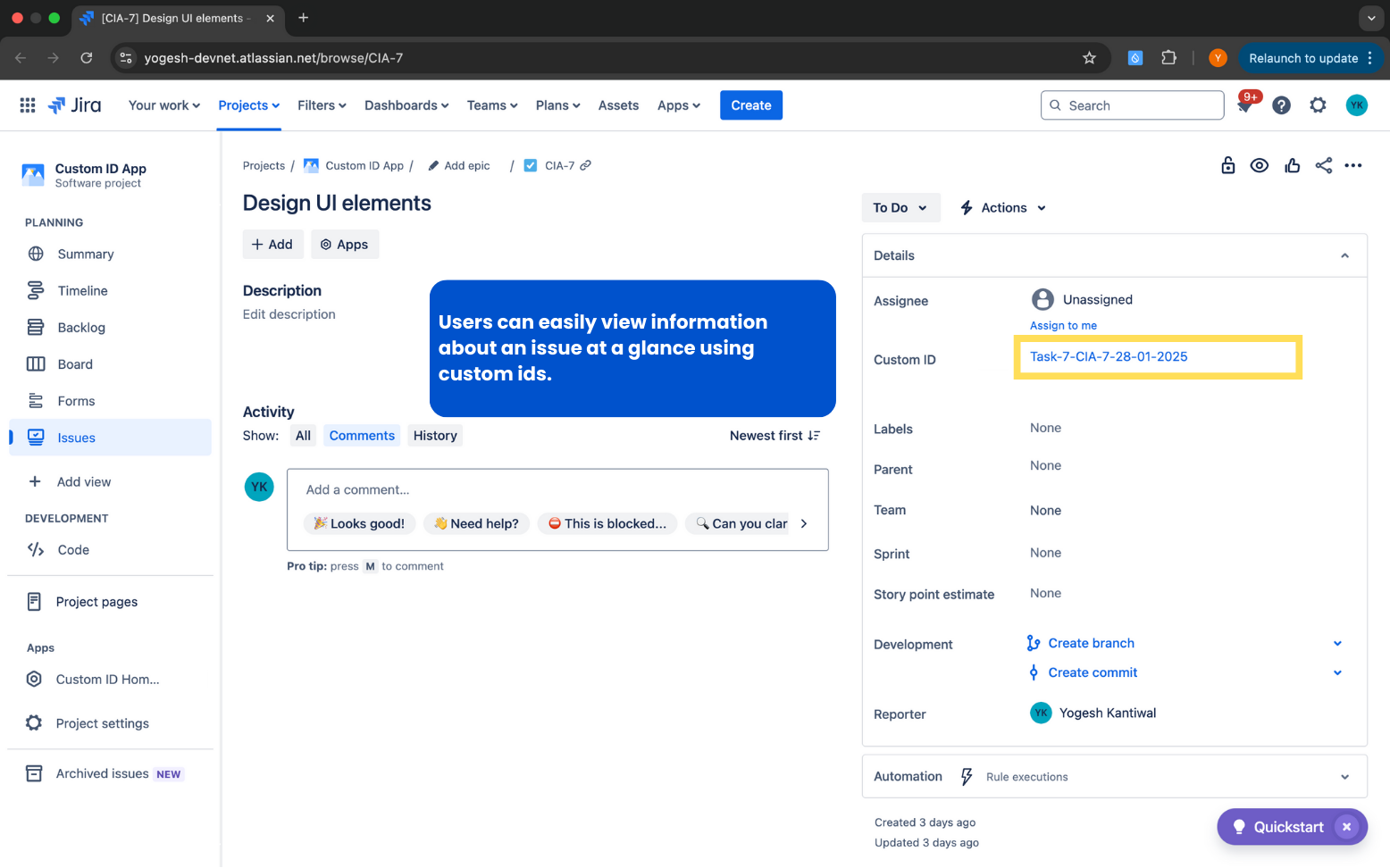Click the blue Create button
This screenshot has height=868, width=1390.
coord(751,105)
